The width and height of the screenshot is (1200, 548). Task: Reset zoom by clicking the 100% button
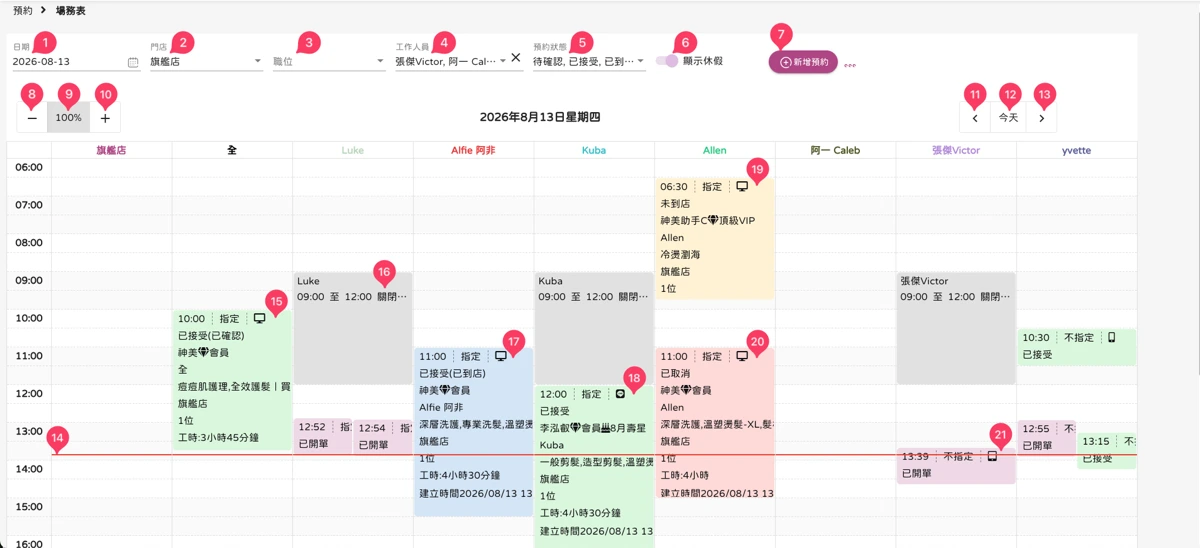[x=68, y=117]
